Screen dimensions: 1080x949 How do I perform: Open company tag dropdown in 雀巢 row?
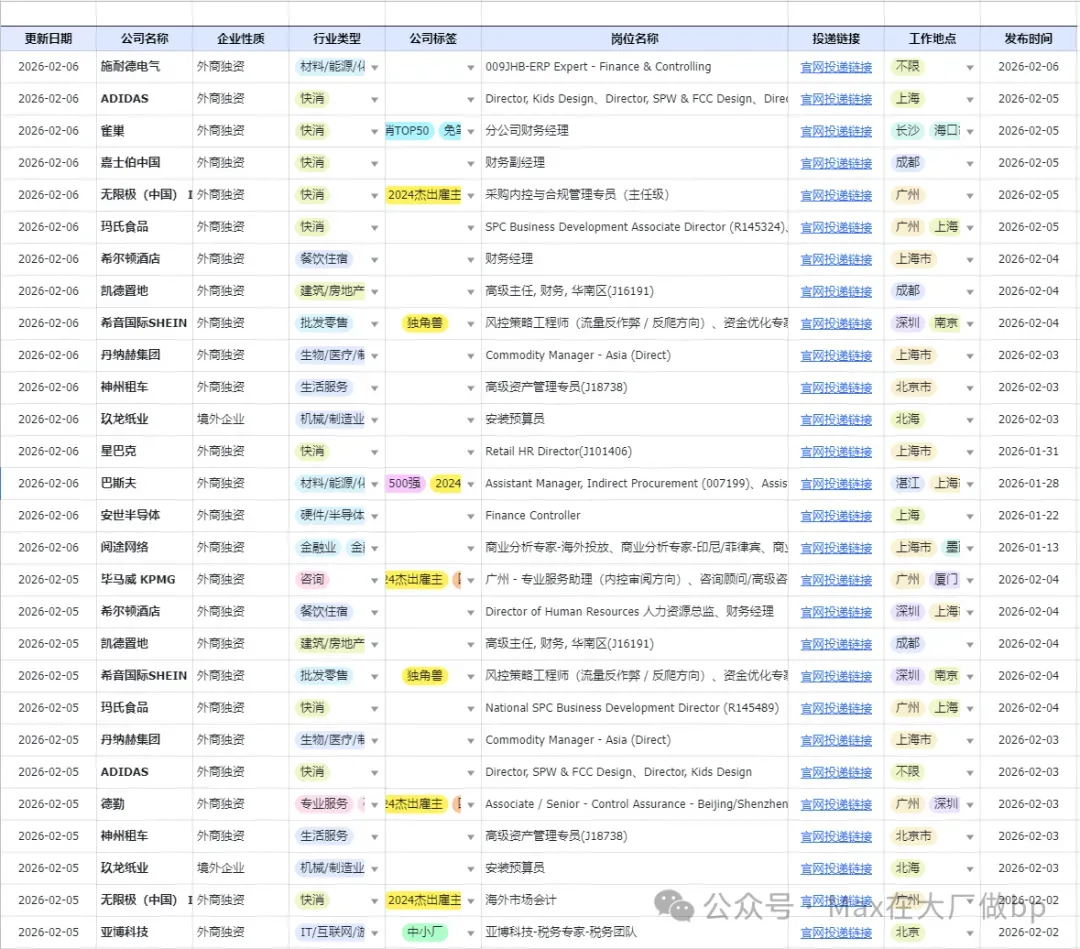tap(470, 132)
